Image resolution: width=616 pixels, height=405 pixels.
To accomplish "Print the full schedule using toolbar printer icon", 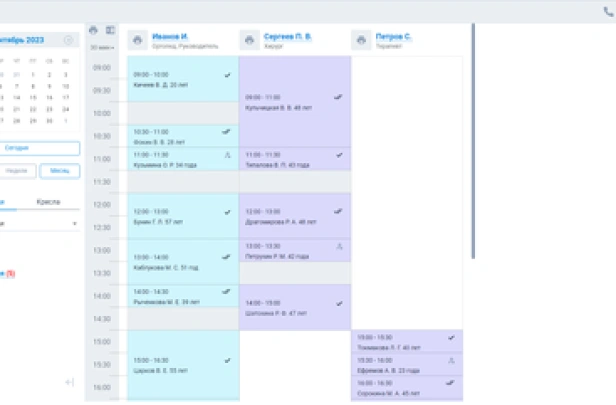I will 94,31.
